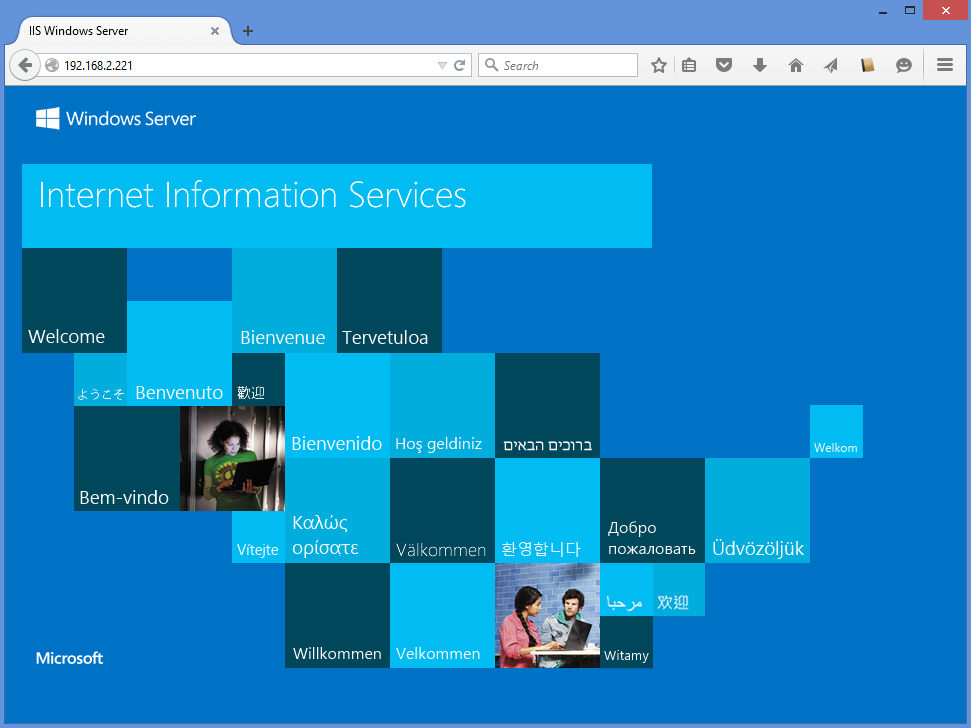The image size is (971, 728).
Task: Click the smiley face chat icon
Action: (903, 65)
